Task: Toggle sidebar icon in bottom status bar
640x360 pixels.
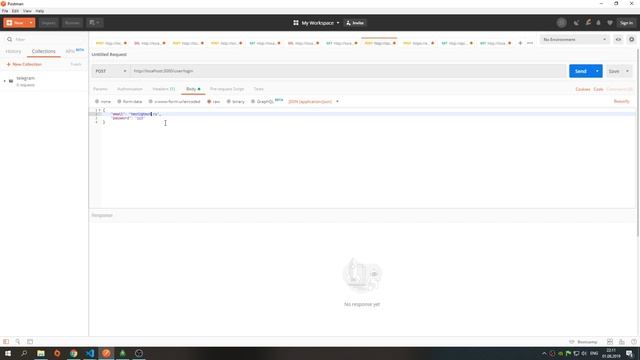Action: (x=6, y=342)
